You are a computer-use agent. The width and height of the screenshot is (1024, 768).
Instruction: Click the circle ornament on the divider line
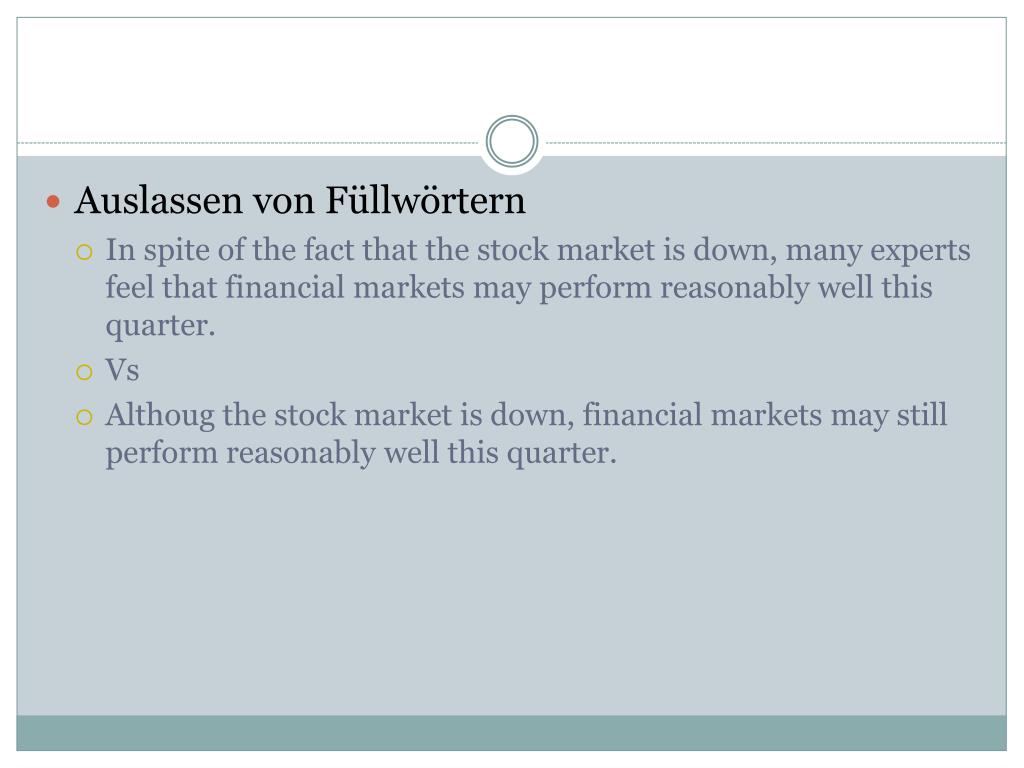coord(512,141)
